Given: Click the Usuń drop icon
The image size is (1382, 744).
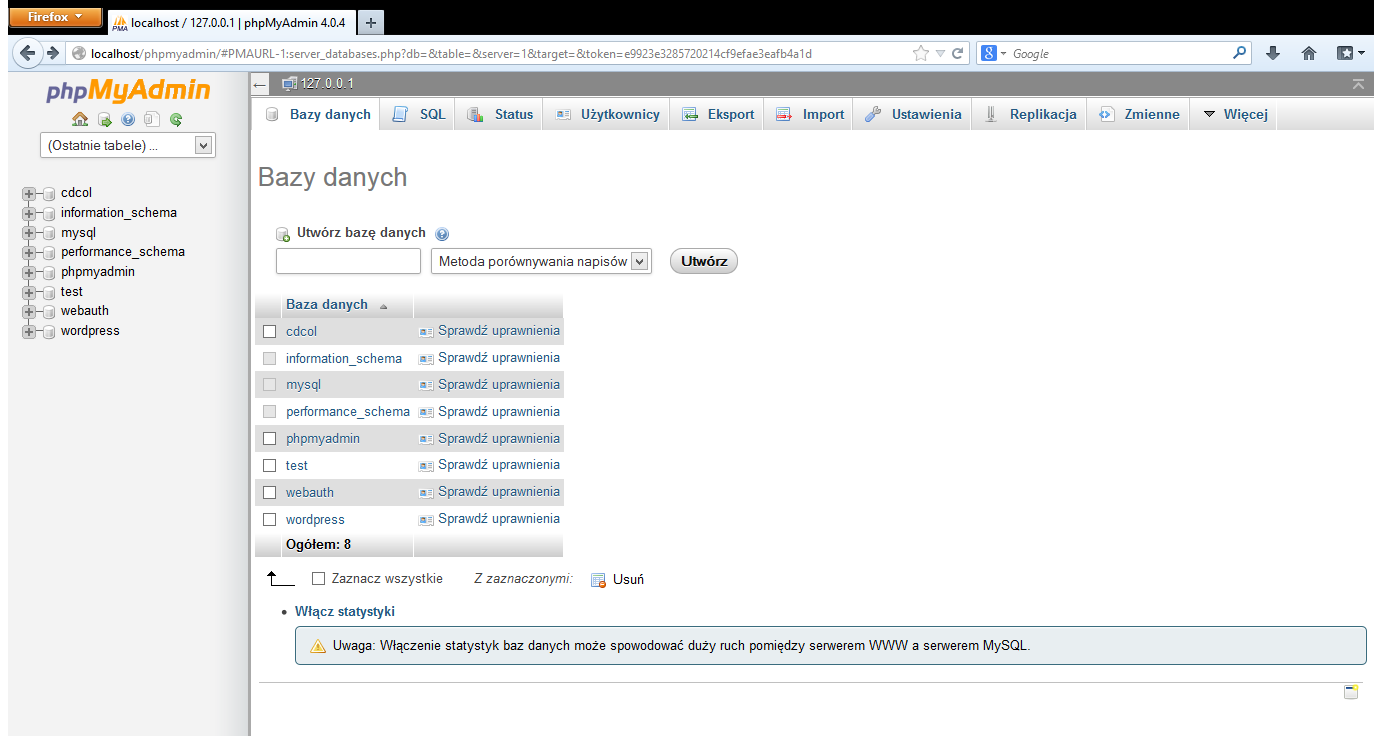Looking at the screenshot, I should [598, 580].
